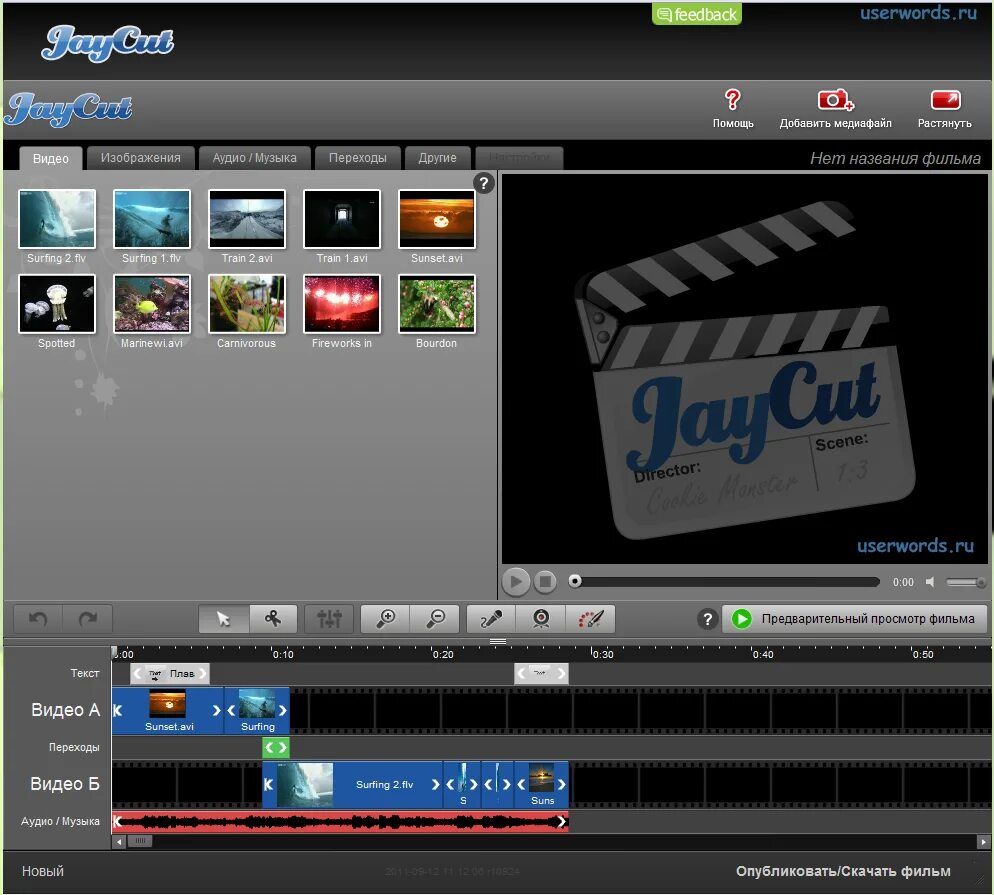Image resolution: width=994 pixels, height=895 pixels.
Task: Click the Нет названия фильма title
Action: tap(895, 158)
